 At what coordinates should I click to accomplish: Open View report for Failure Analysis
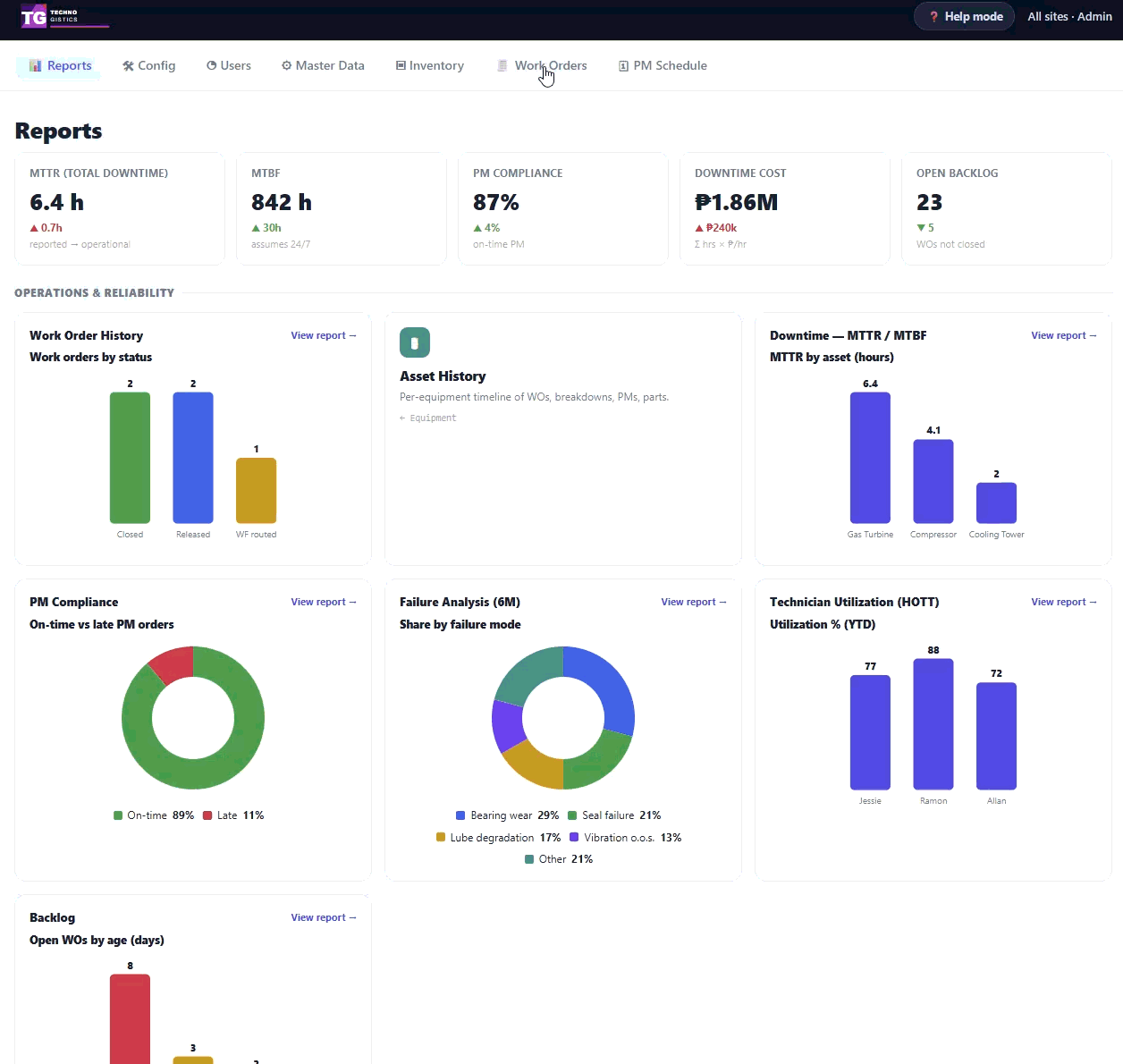pos(694,603)
